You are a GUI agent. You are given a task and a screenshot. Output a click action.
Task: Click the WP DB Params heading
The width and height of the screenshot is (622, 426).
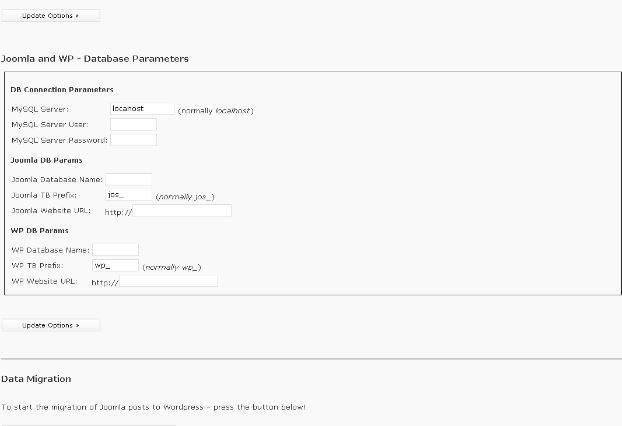click(40, 230)
